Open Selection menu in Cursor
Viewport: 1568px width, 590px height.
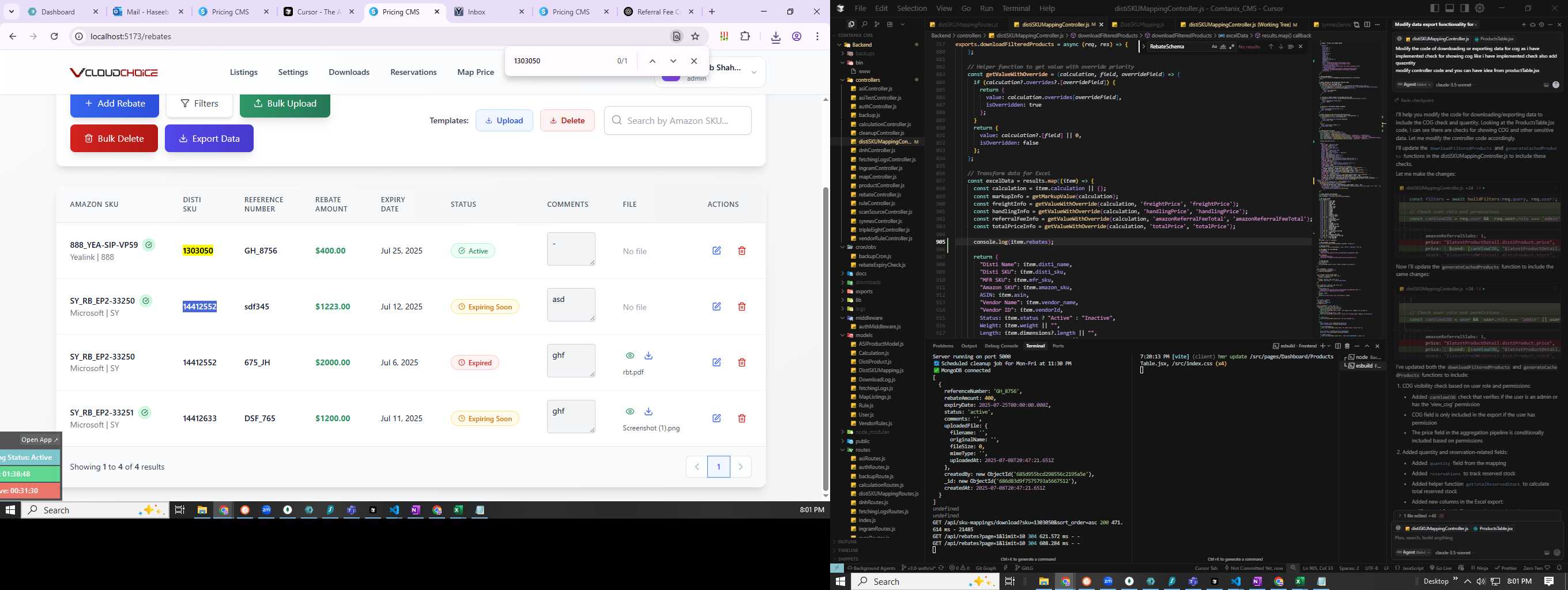(x=913, y=9)
